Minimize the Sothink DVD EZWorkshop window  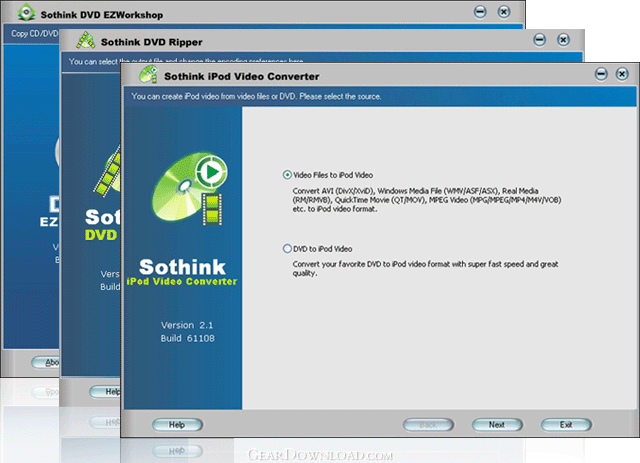480,12
